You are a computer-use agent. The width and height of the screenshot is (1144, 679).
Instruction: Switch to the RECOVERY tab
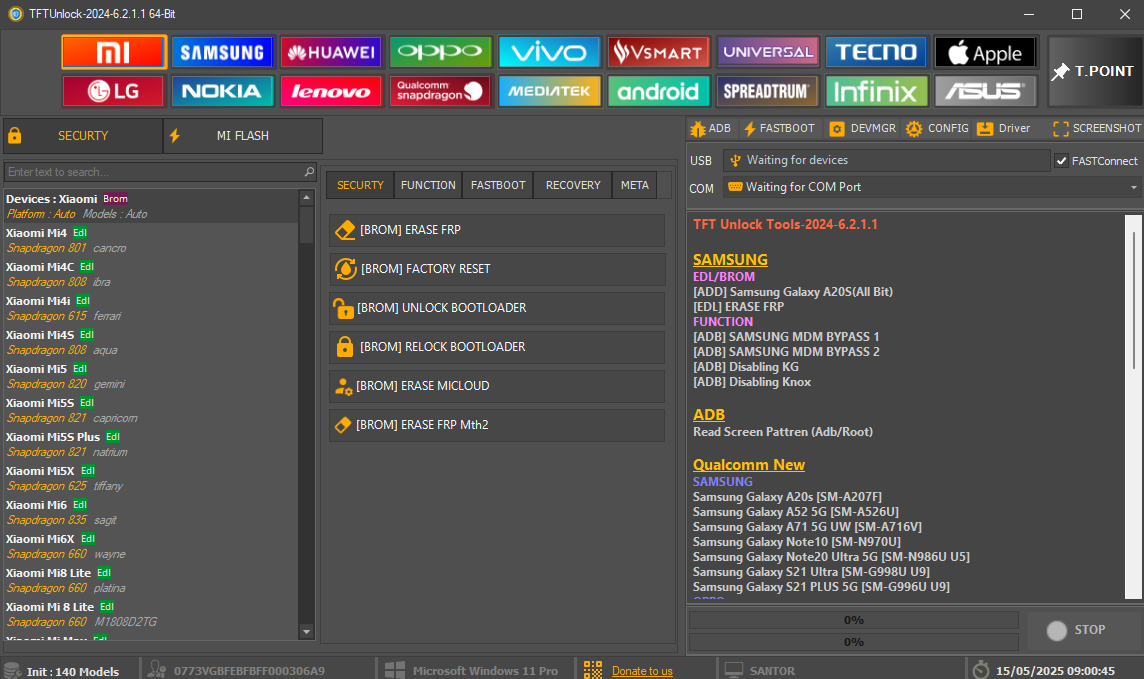pos(573,185)
